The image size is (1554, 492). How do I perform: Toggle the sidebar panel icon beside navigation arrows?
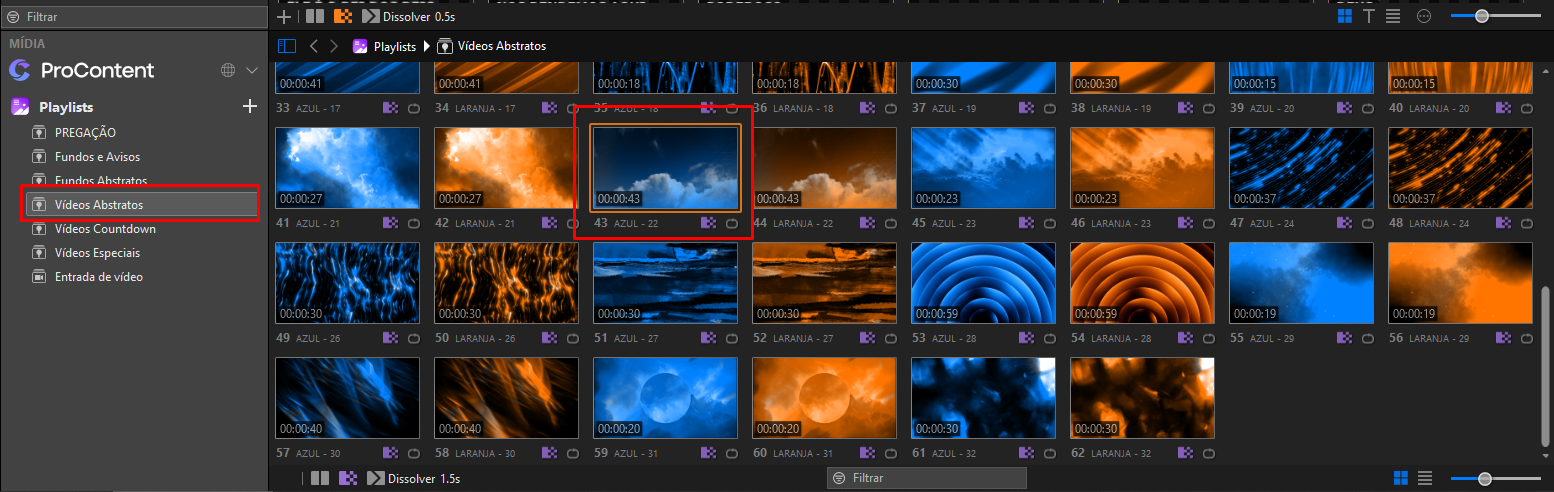point(287,46)
